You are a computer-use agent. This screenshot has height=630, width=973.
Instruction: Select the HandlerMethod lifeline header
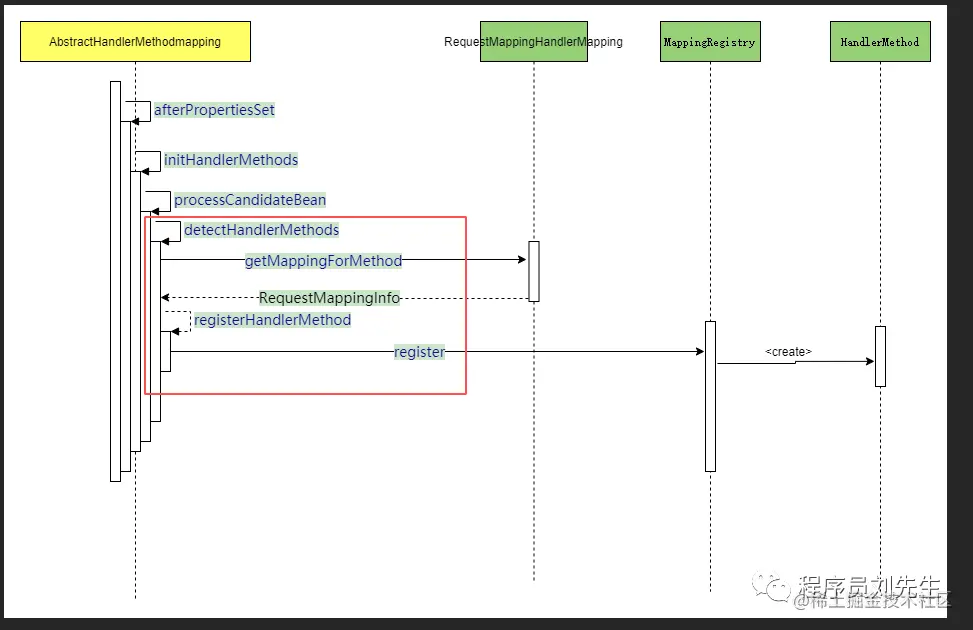pyautogui.click(x=880, y=42)
